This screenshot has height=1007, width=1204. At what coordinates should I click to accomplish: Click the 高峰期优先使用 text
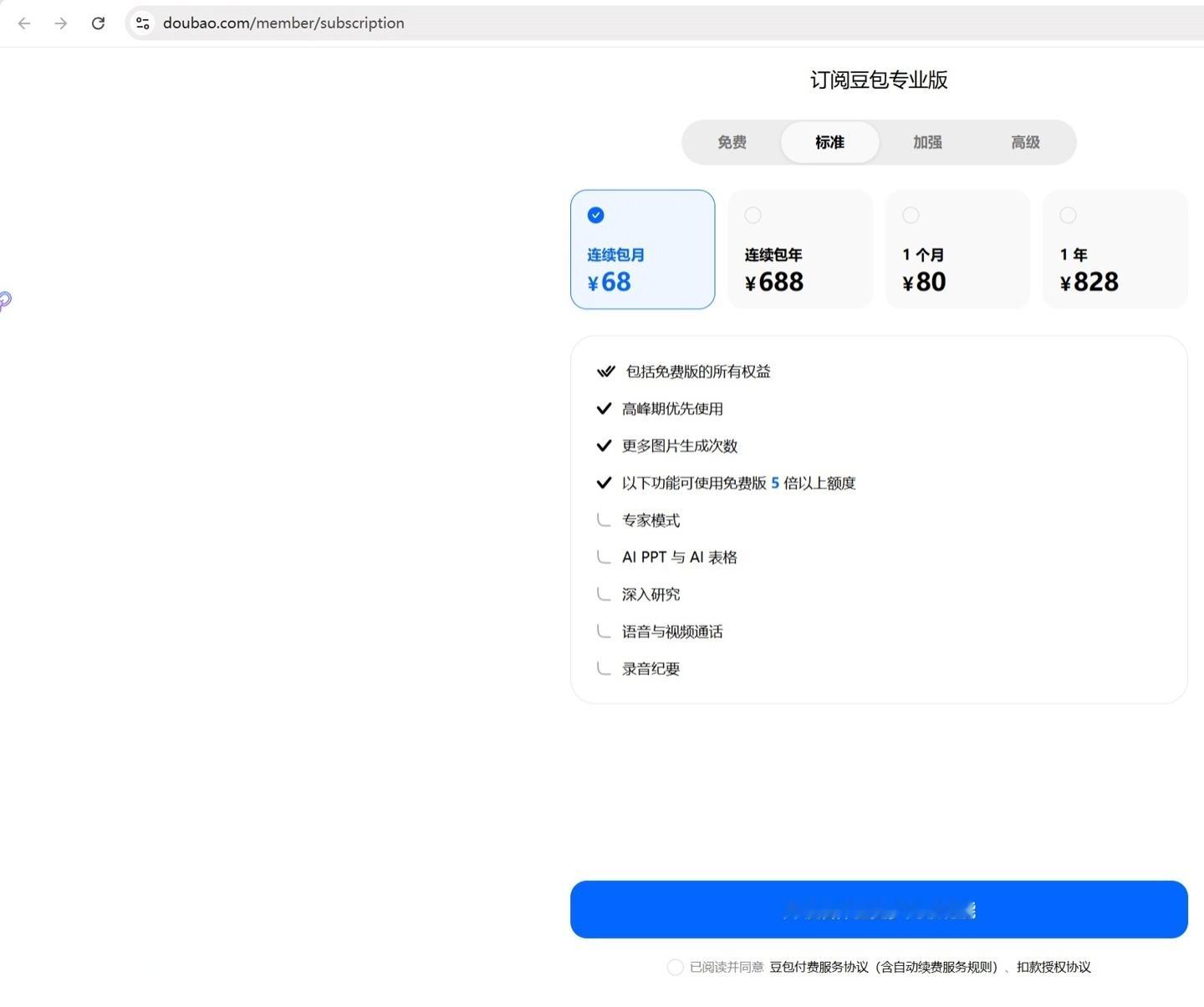[672, 409]
